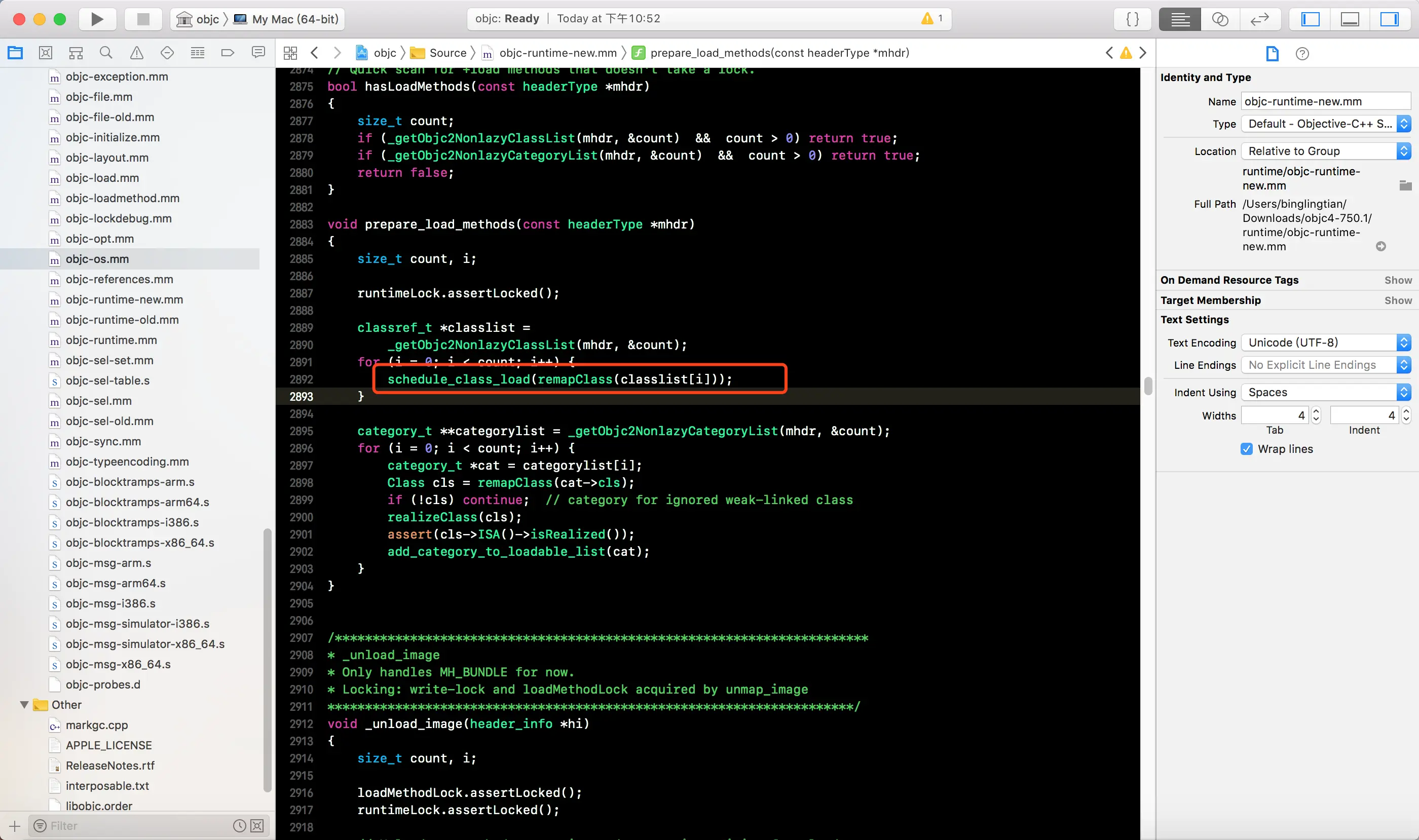Screen dimensions: 1419x840
Task: Open the Breakpoint navigator icon
Action: click(228, 53)
